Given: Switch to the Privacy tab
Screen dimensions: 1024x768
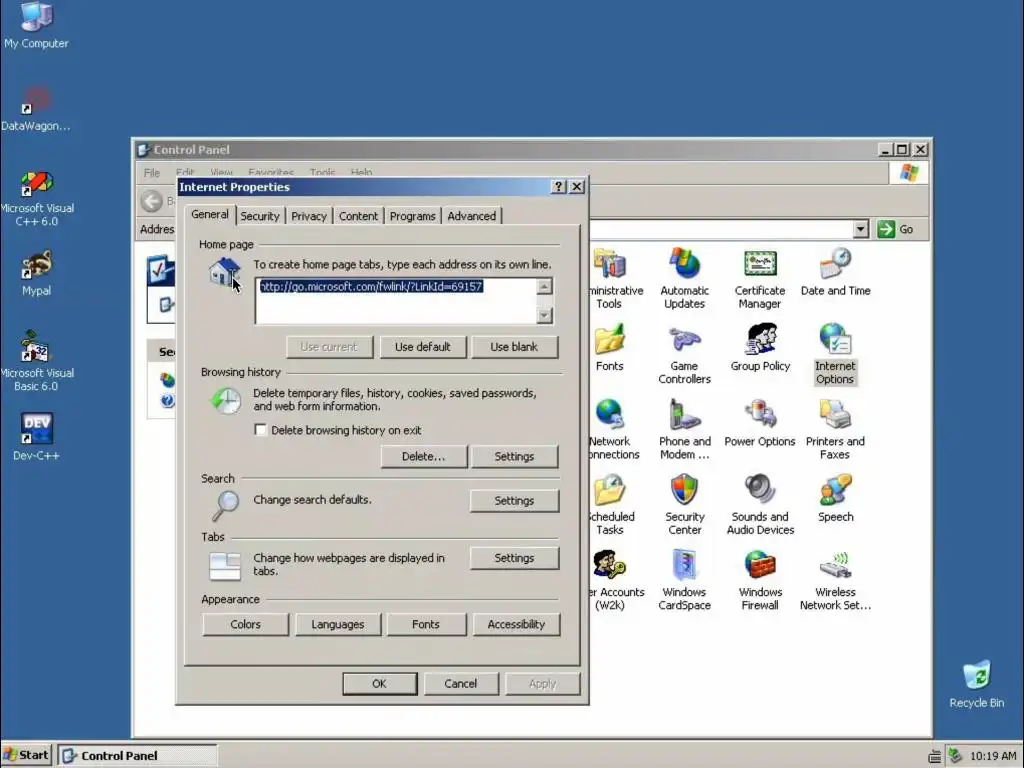Looking at the screenshot, I should point(308,216).
